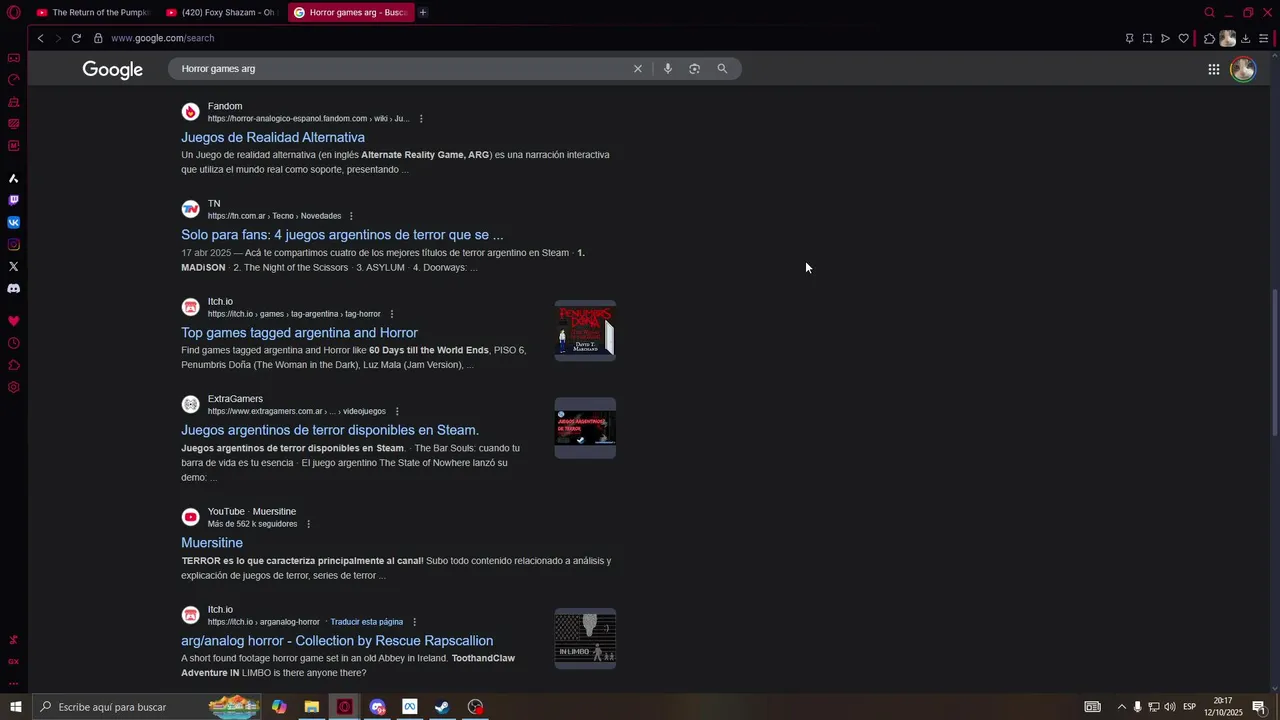Open Instagram in the sidebar
Screen dimensions: 1280x720
pyautogui.click(x=13, y=244)
